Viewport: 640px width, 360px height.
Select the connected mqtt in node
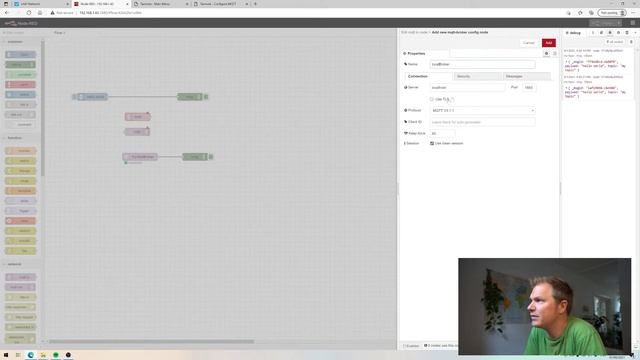[140, 157]
